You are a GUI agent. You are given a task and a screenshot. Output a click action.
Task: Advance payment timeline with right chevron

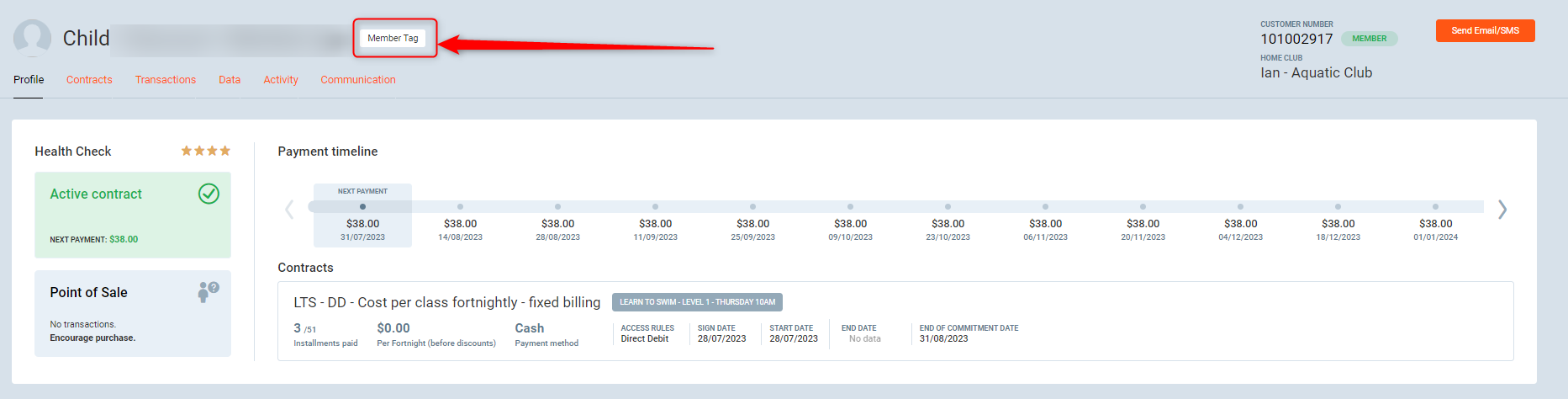tap(1502, 210)
